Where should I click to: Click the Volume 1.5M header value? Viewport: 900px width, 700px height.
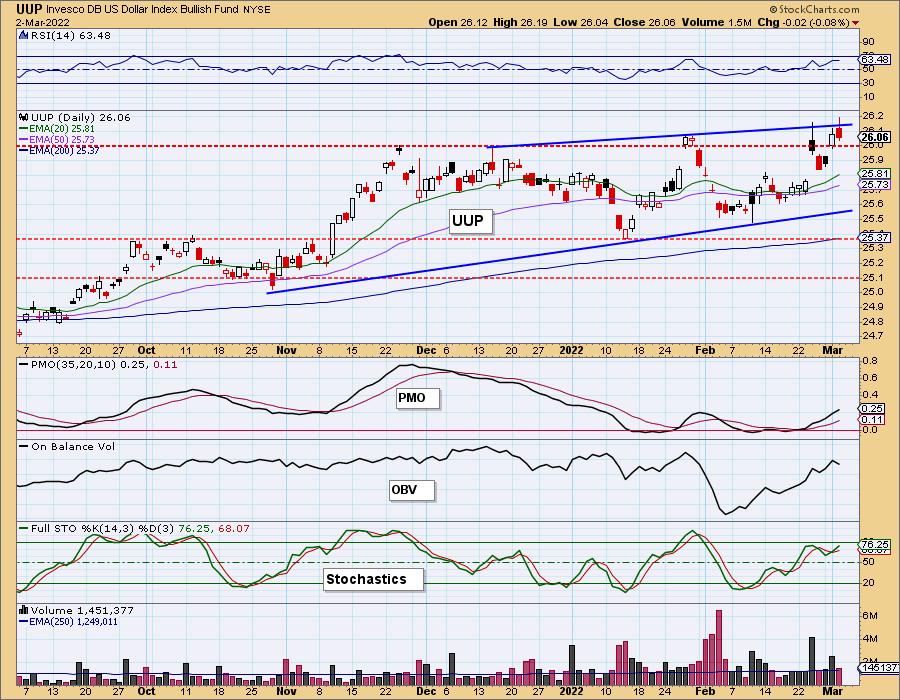click(x=716, y=22)
